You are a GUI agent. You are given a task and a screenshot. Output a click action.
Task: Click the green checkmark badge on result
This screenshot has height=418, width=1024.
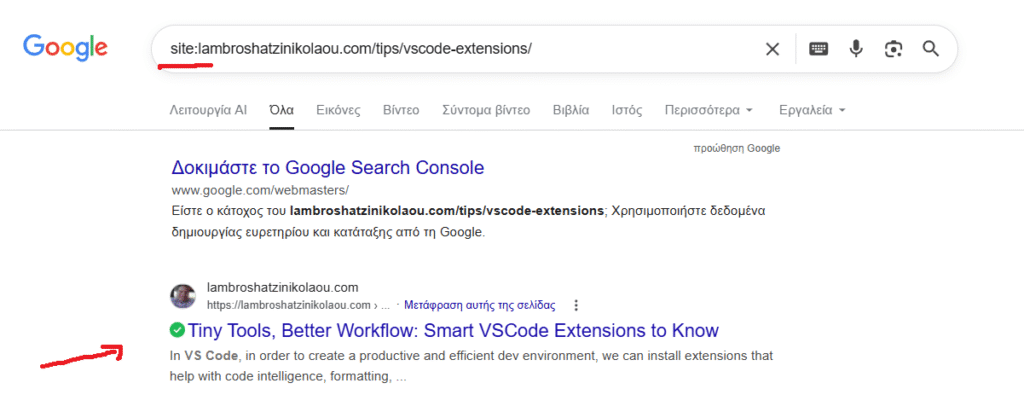point(177,330)
